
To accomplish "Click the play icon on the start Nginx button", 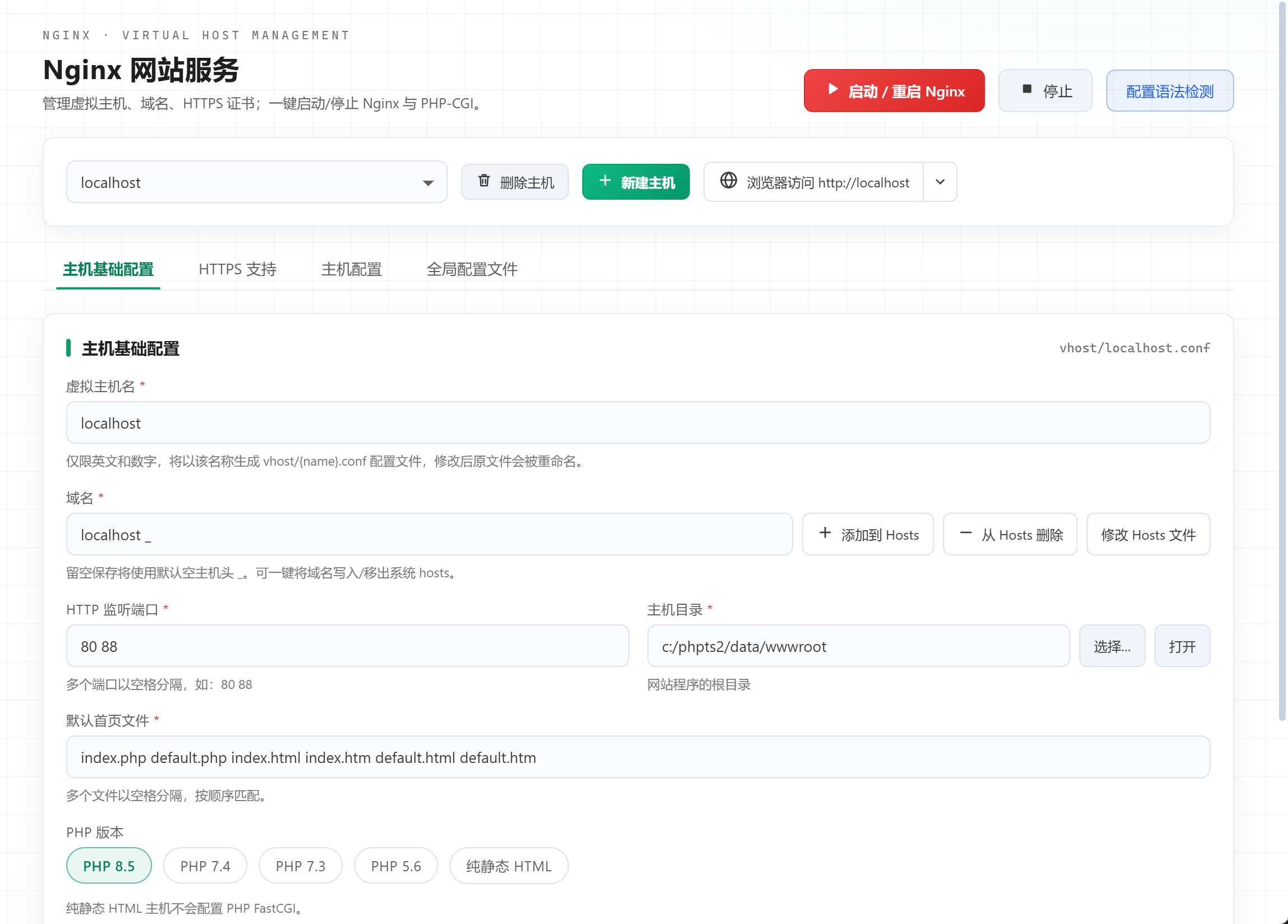I will click(832, 89).
